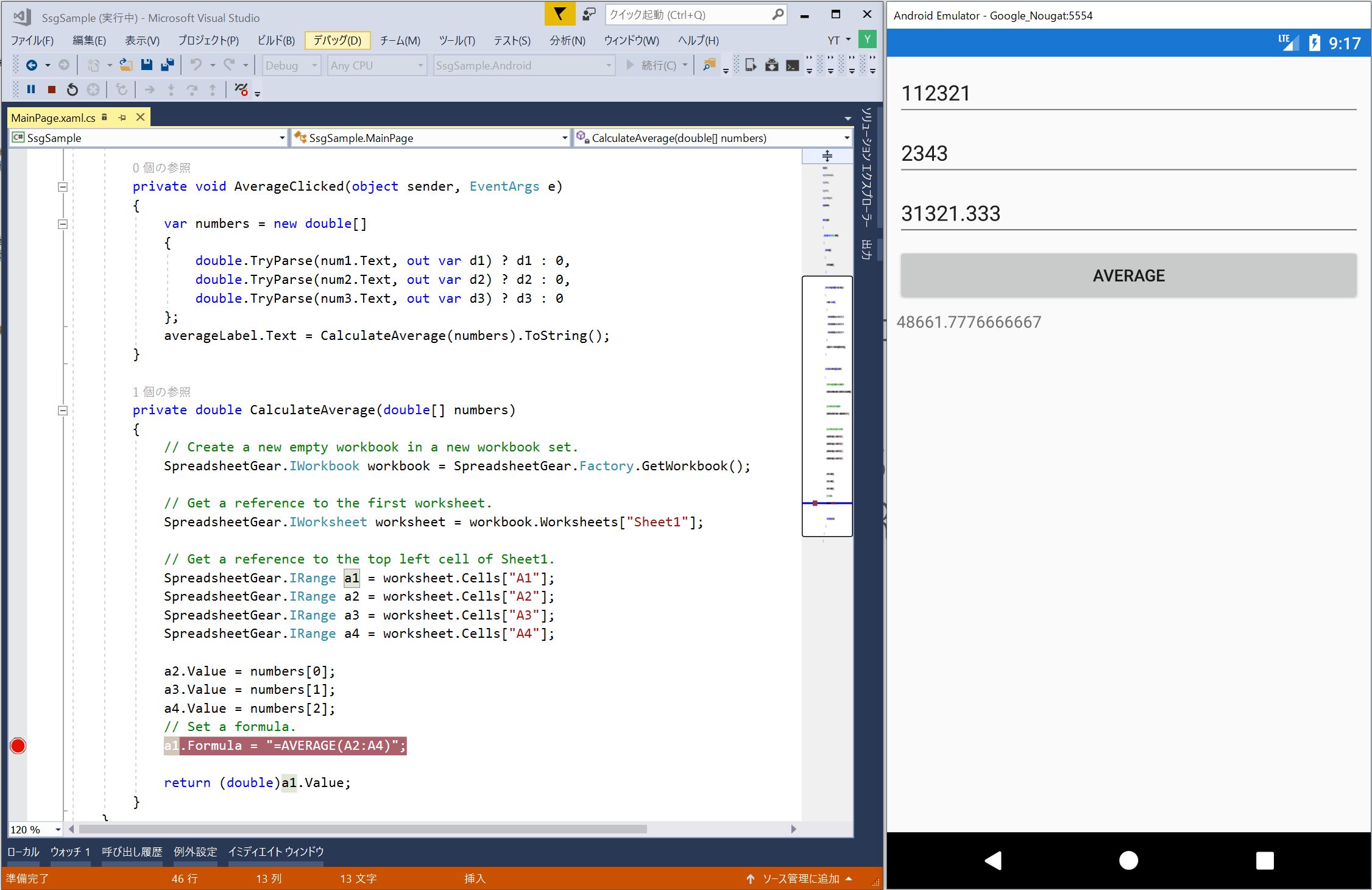Click the Find in Files folder icon
Viewport: 1372px width, 890px height.
coord(709,65)
